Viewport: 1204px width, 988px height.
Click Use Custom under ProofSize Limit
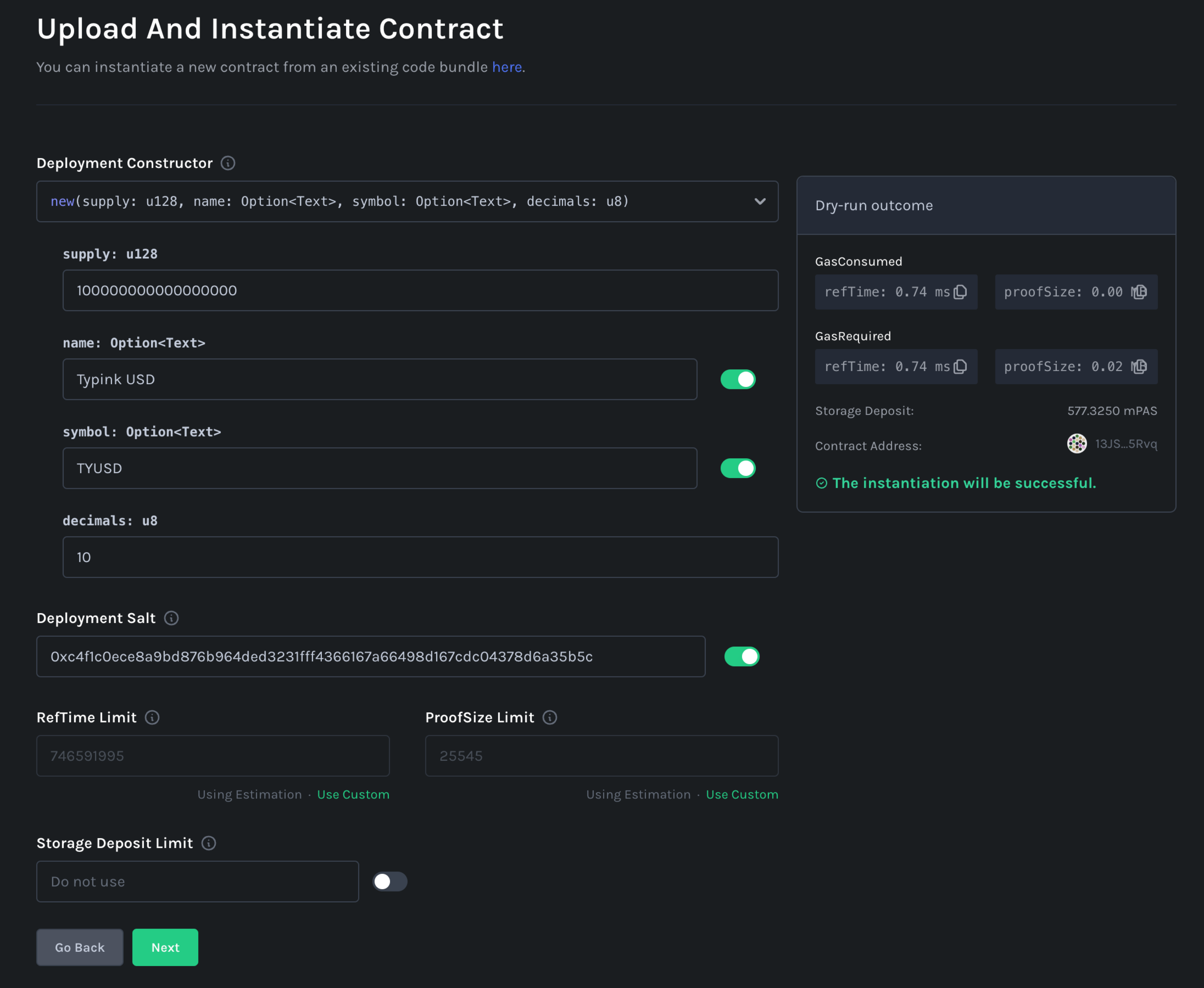coord(742,795)
